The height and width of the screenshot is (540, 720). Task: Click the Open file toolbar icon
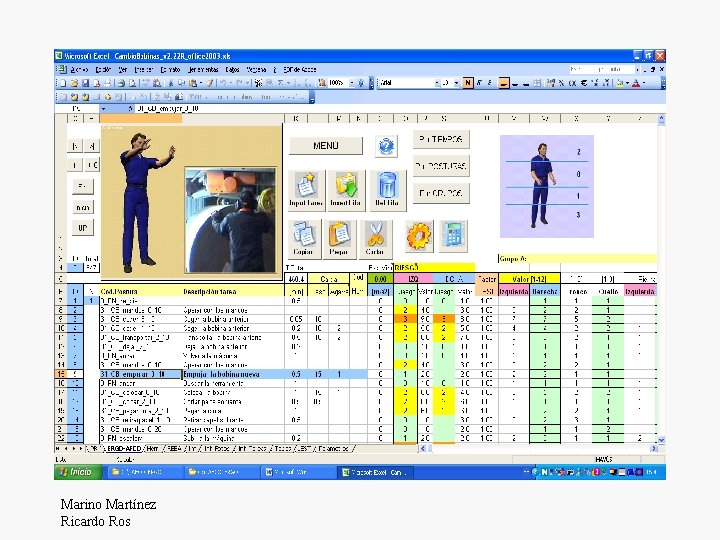click(74, 83)
